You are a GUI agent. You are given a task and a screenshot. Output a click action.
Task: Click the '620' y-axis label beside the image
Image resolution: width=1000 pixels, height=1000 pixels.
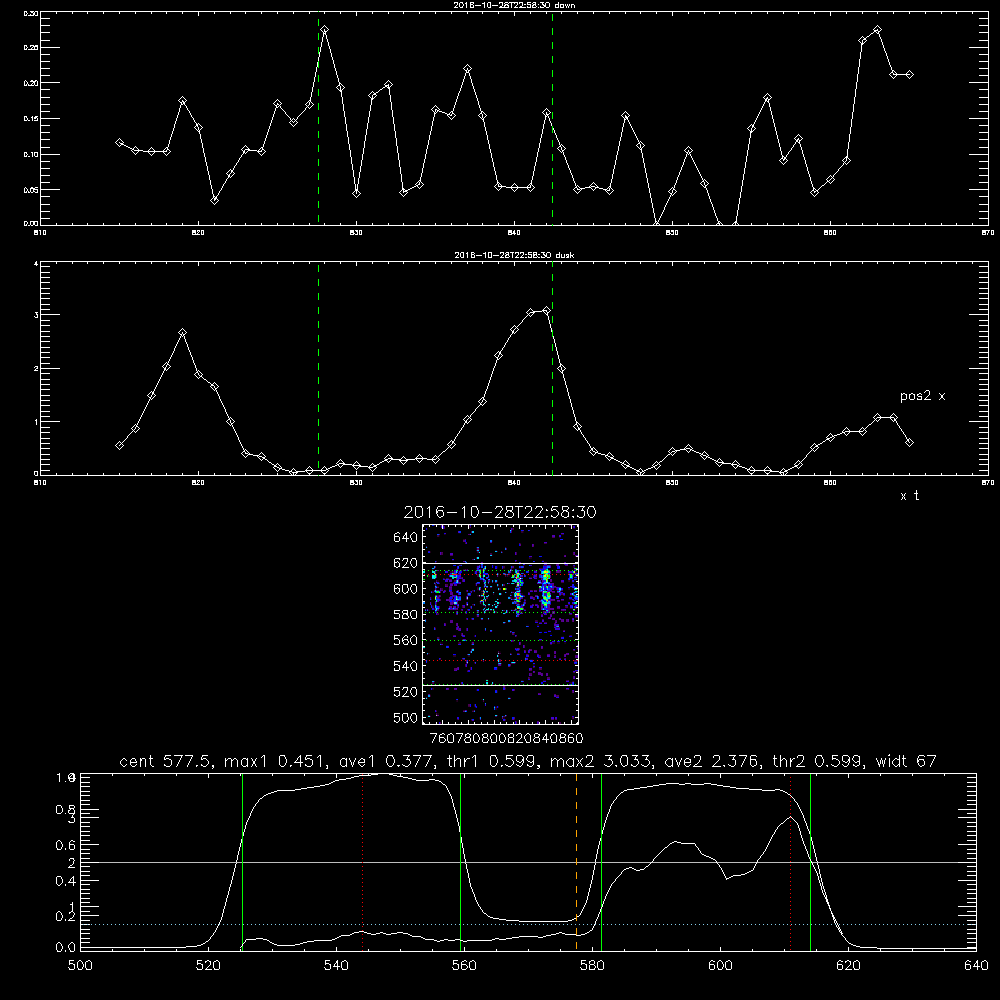tap(406, 563)
